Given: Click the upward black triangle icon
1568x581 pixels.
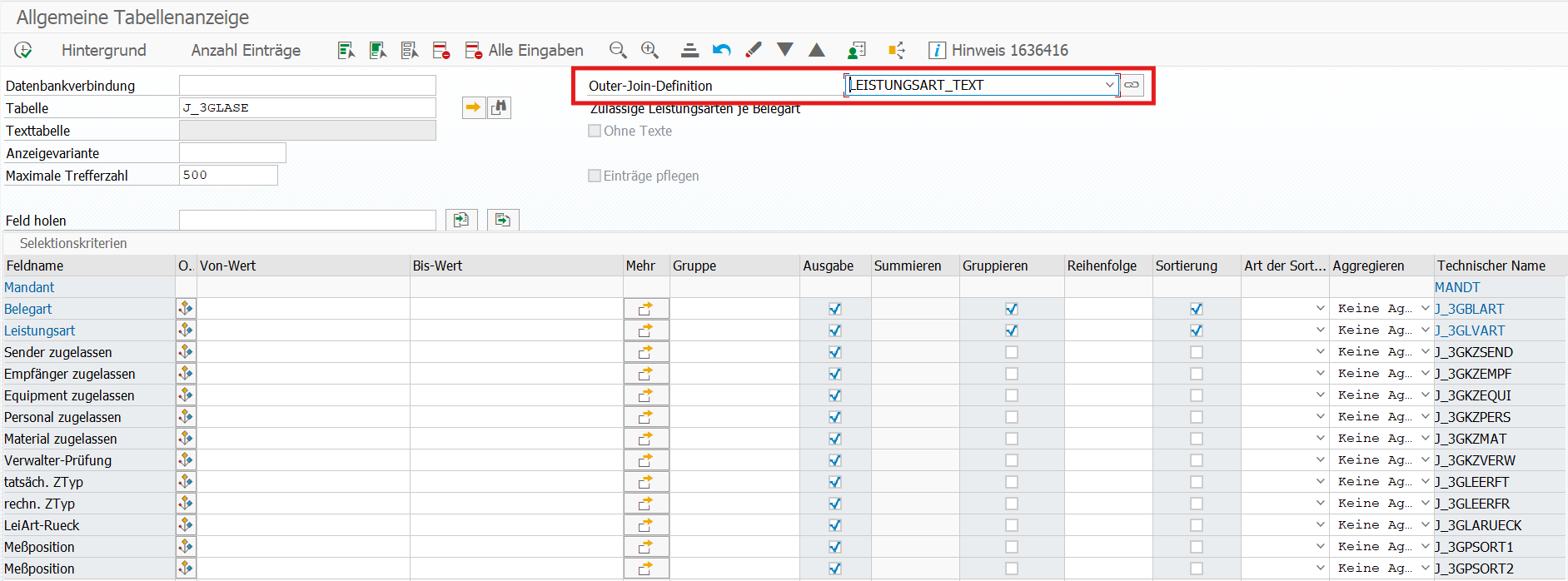Looking at the screenshot, I should tap(817, 50).
